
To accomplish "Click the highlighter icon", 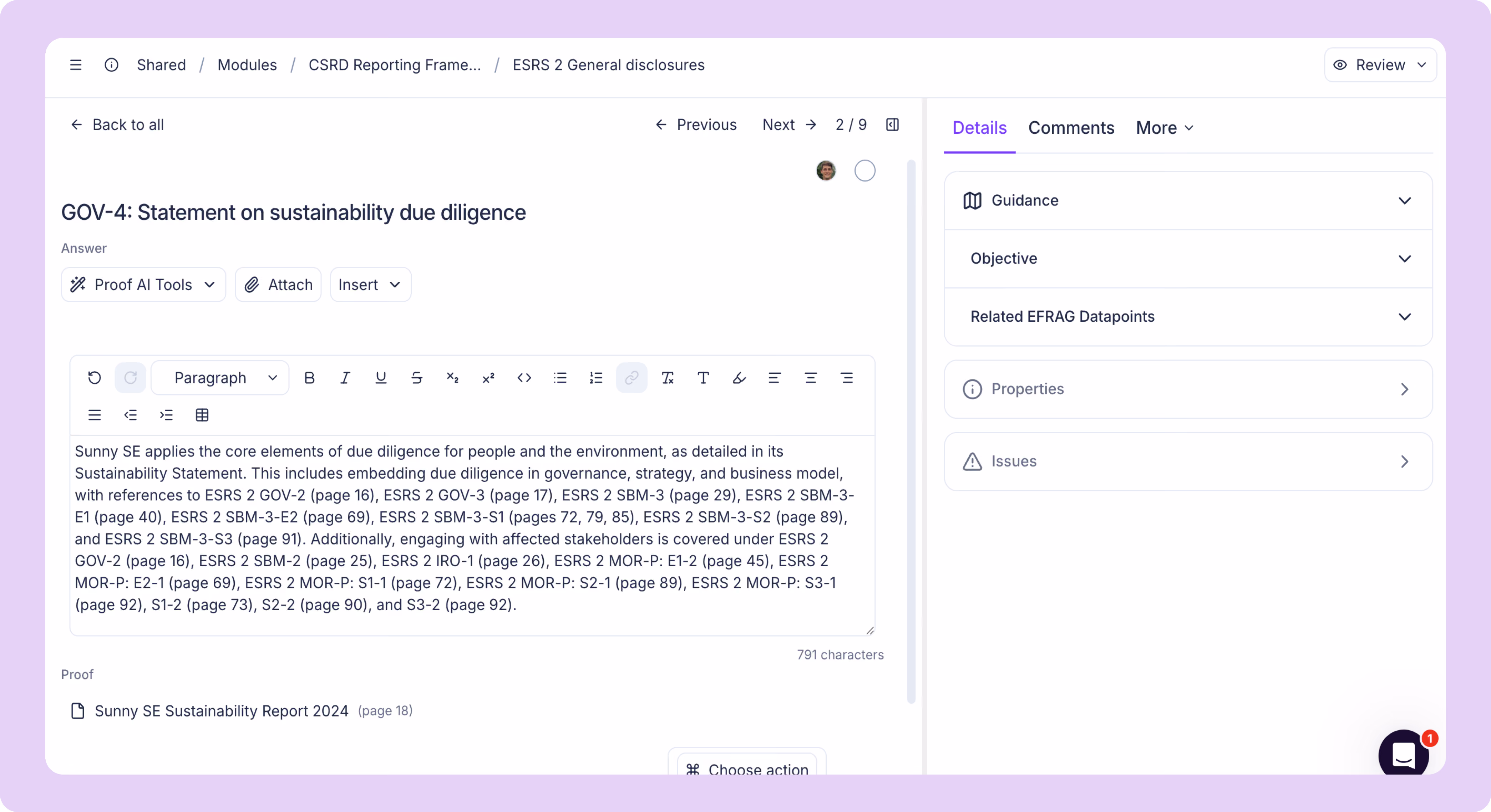I will pos(739,378).
